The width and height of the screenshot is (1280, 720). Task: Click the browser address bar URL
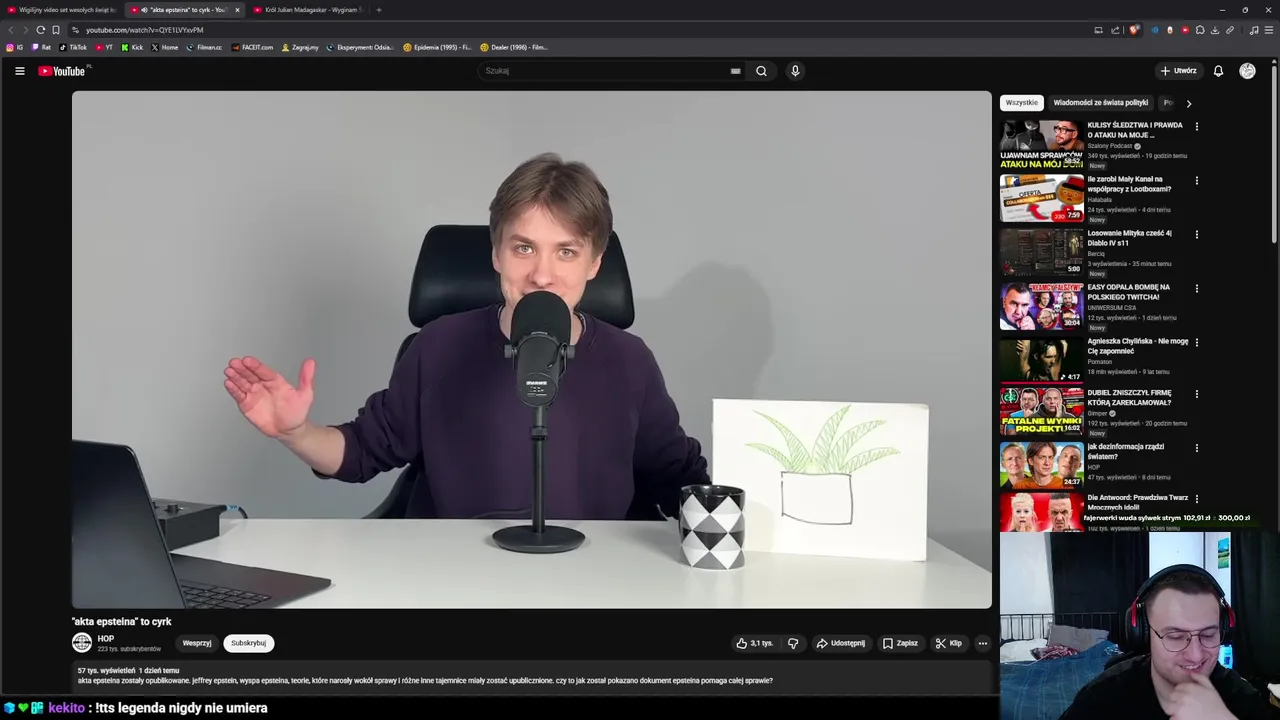coord(144,30)
